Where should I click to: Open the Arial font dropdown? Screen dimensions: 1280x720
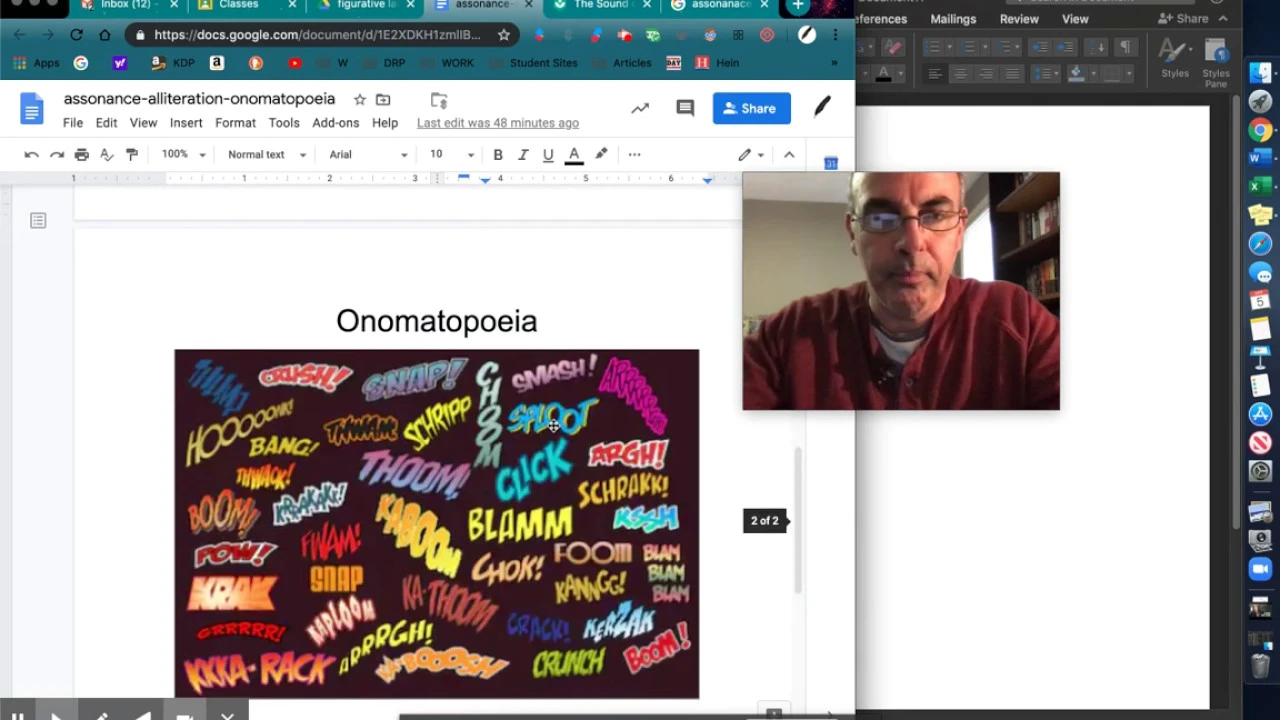tap(368, 154)
